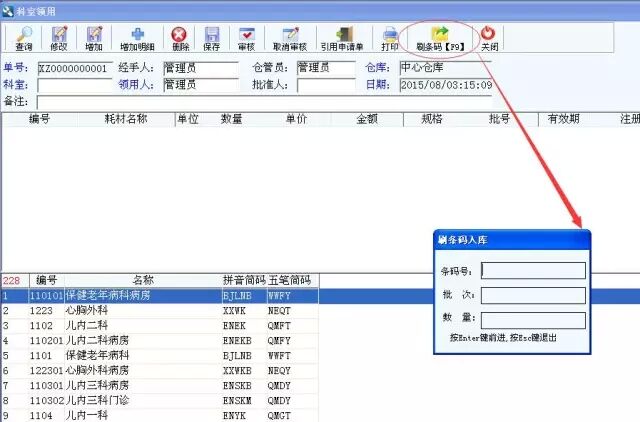Click the 单号 input field
640x422 pixels.
[x=75, y=68]
